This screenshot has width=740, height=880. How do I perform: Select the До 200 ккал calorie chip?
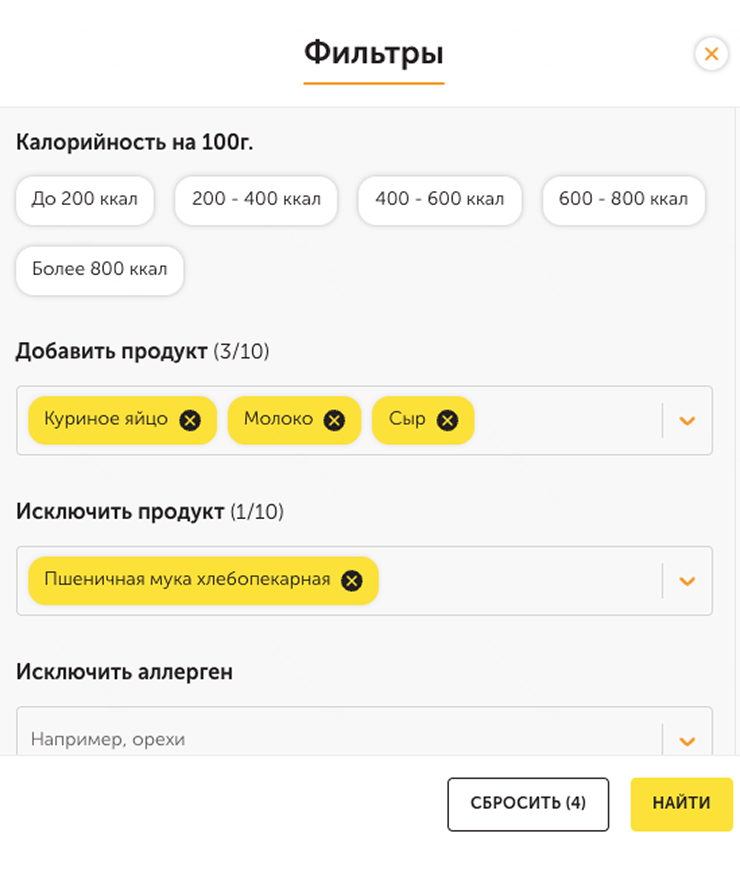pos(85,199)
